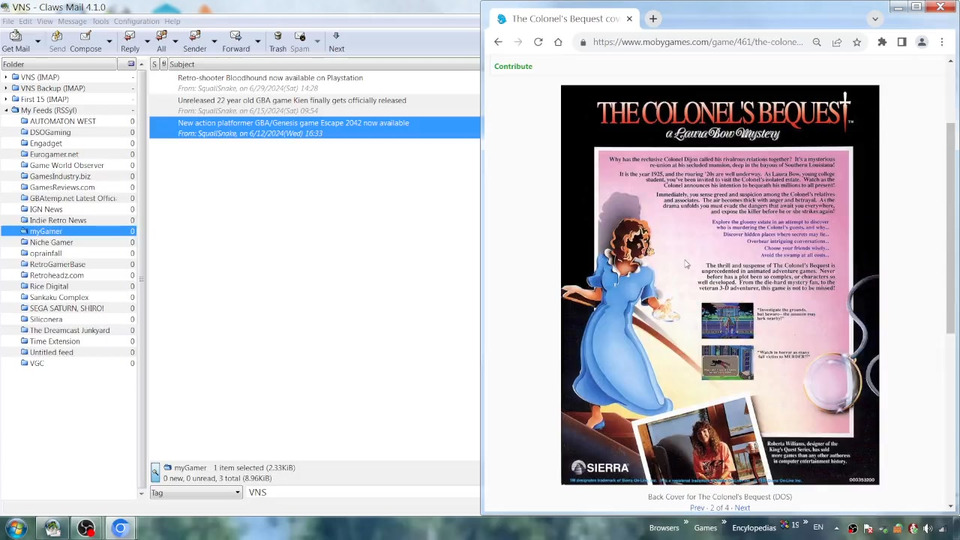Open the browser profile icon
The image size is (960, 540).
tap(922, 42)
